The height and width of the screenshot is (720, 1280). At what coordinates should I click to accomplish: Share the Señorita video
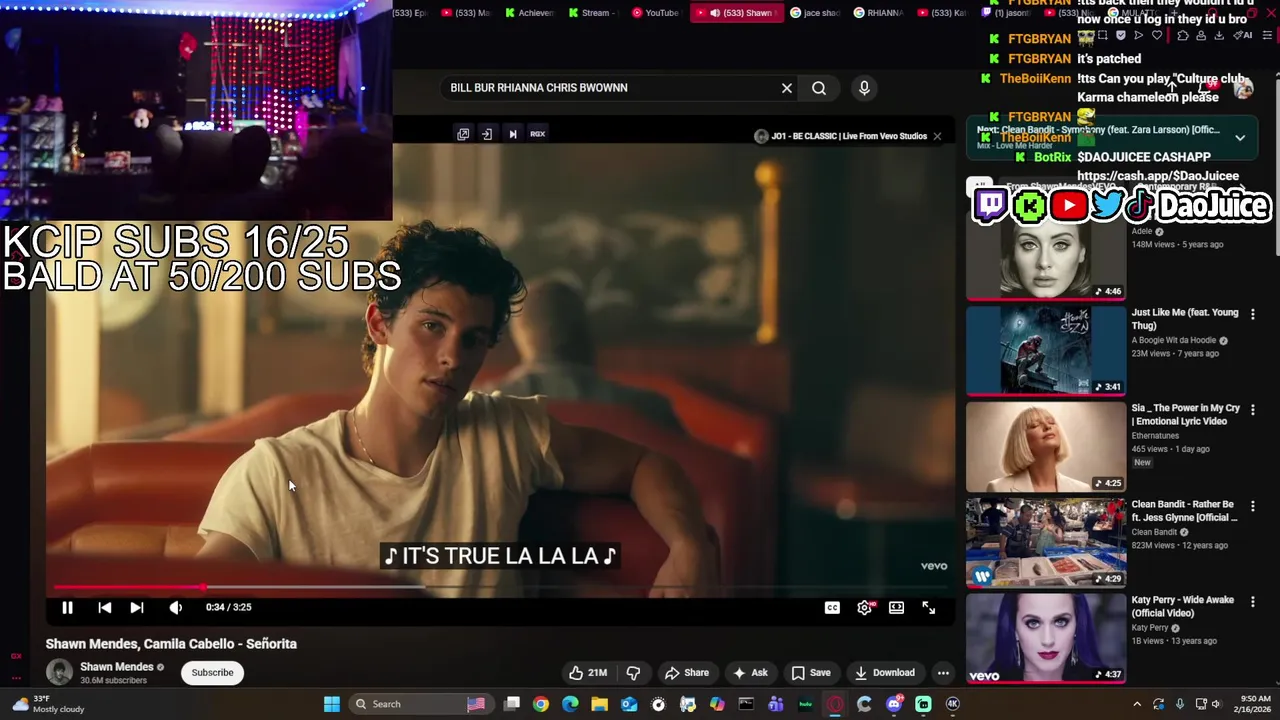click(x=687, y=673)
